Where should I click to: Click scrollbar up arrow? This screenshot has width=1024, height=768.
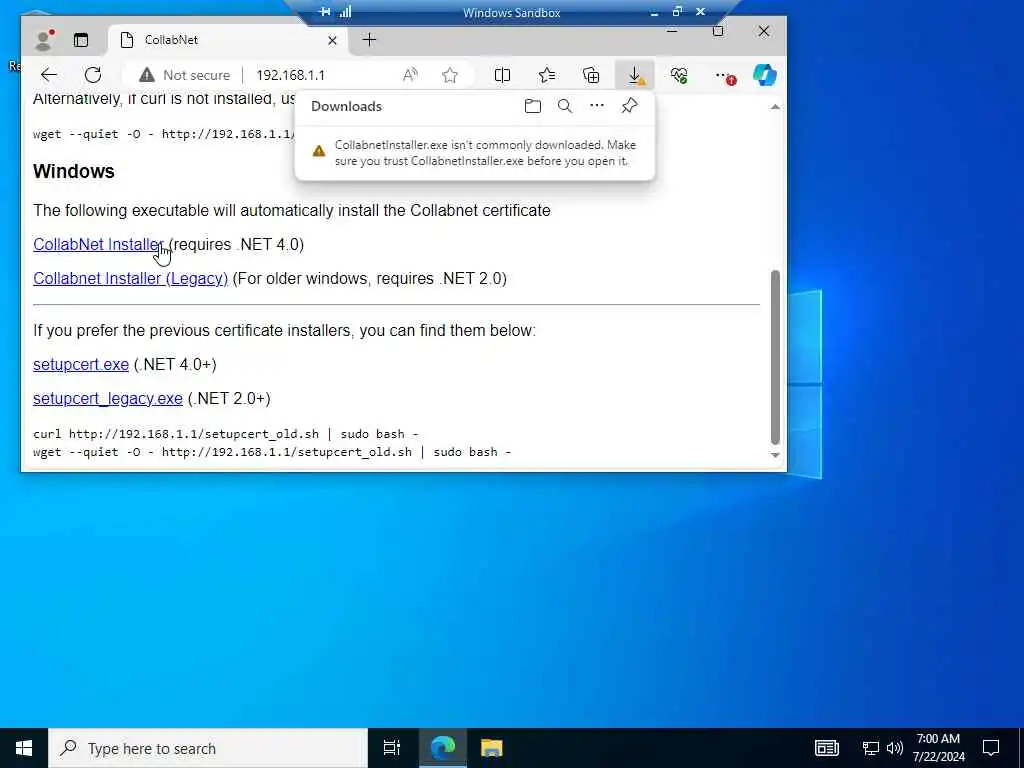775,106
